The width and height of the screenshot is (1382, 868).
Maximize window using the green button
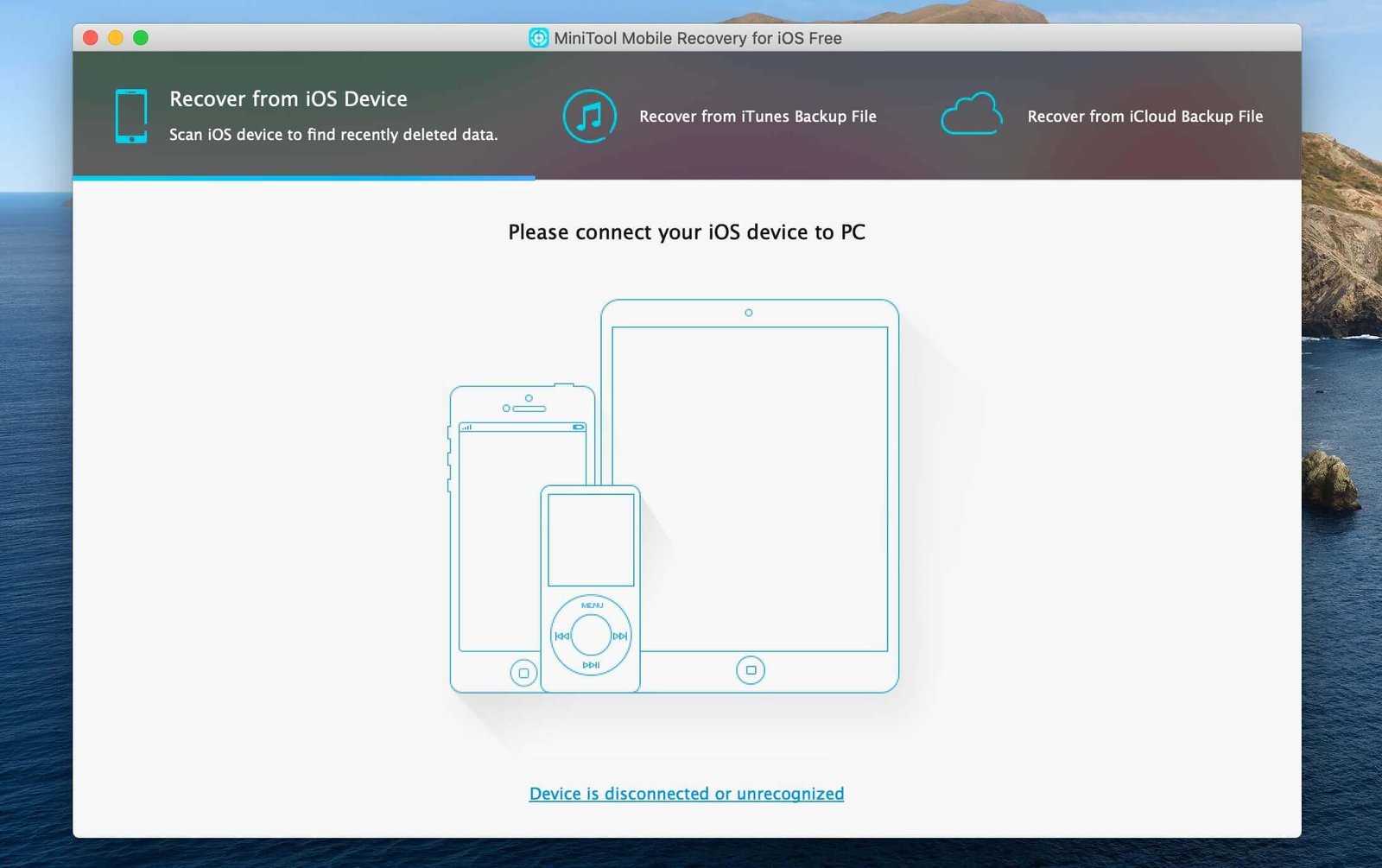(x=141, y=38)
